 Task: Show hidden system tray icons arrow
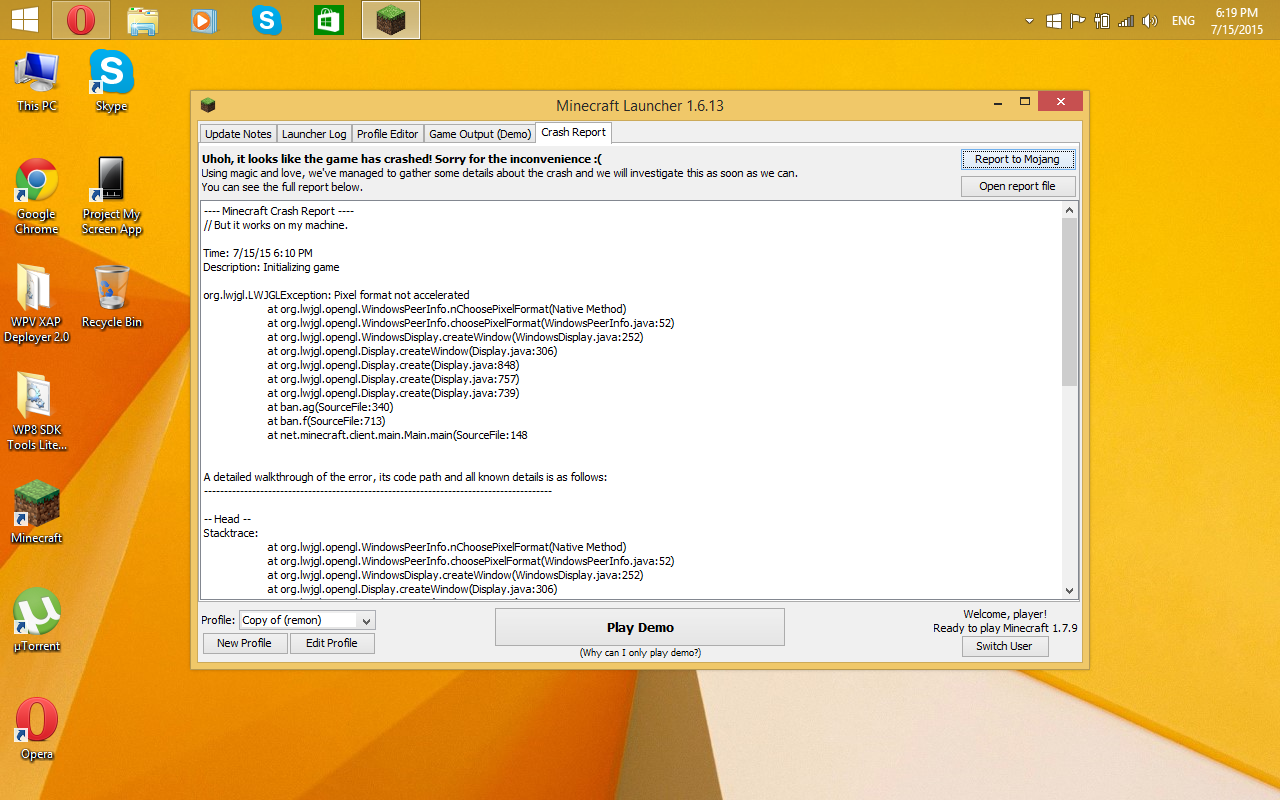[1030, 21]
